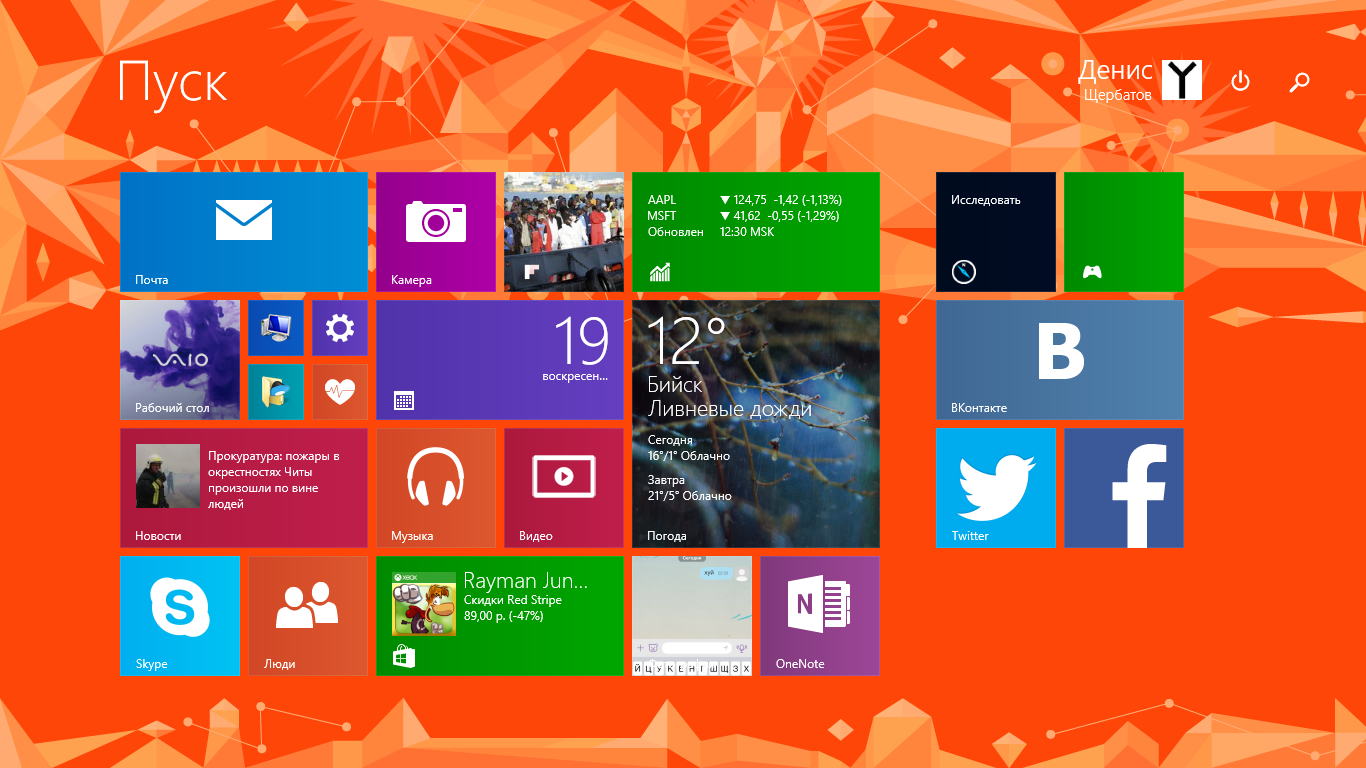Open the Новости news tile
This screenshot has width=1366, height=768.
point(244,488)
